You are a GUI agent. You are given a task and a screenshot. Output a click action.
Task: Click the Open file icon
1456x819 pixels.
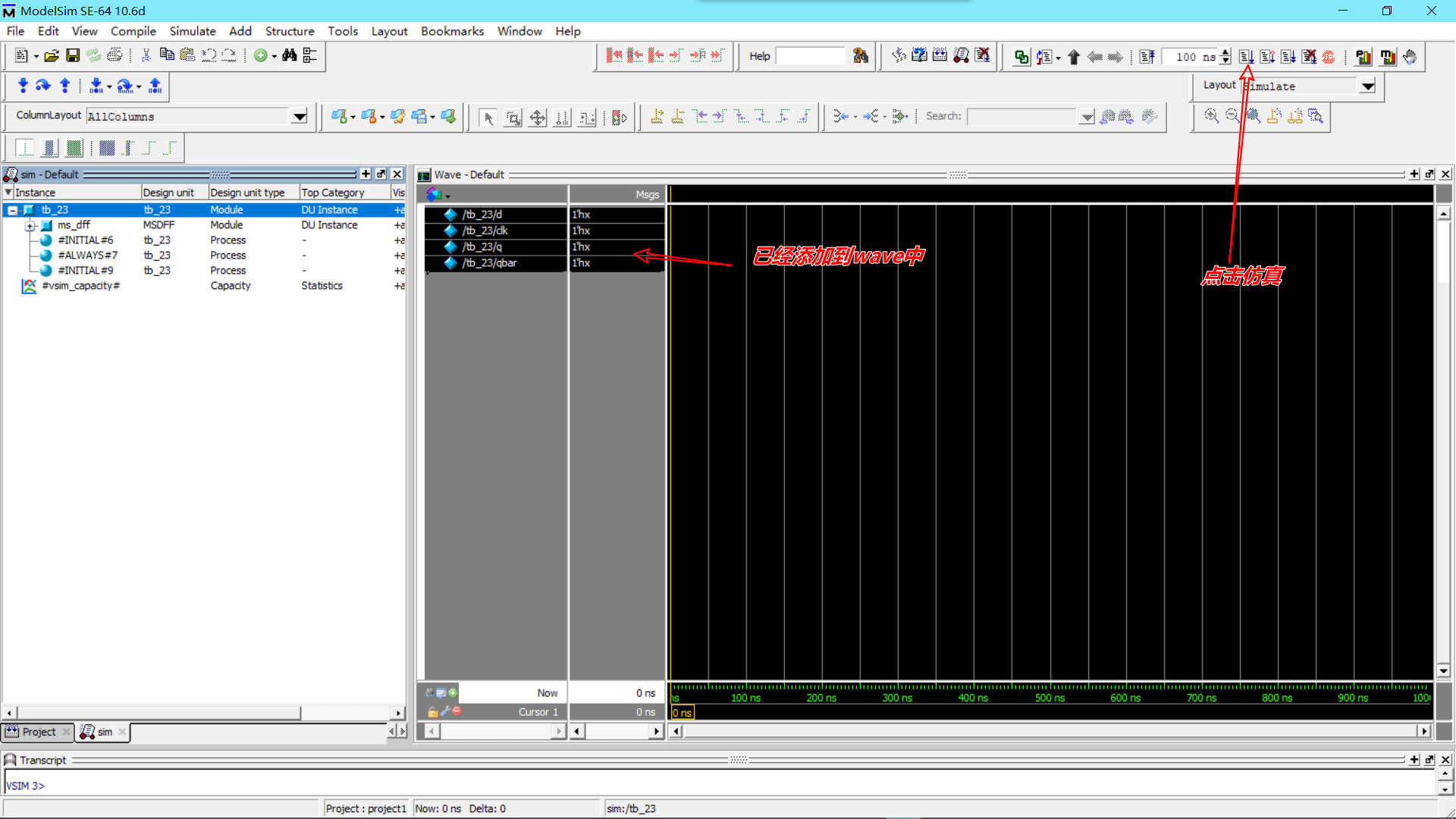coord(52,55)
